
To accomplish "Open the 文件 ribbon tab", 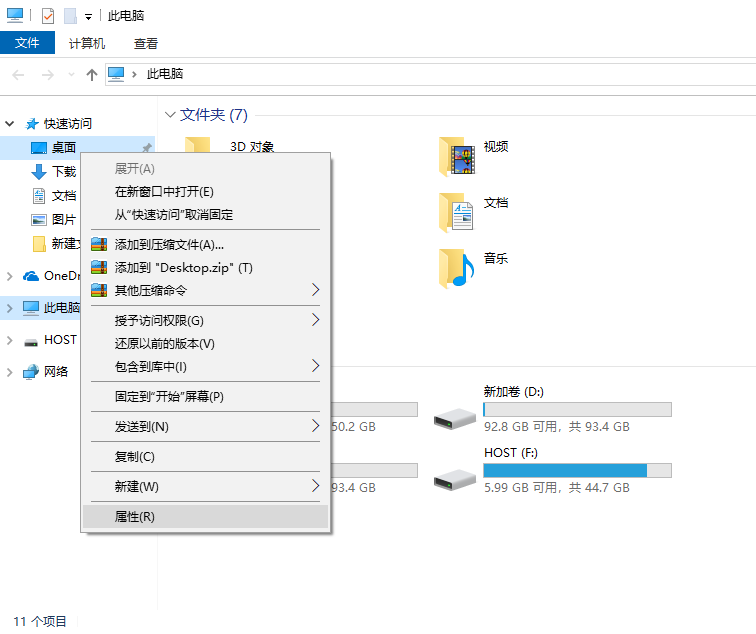I will click(x=27, y=43).
